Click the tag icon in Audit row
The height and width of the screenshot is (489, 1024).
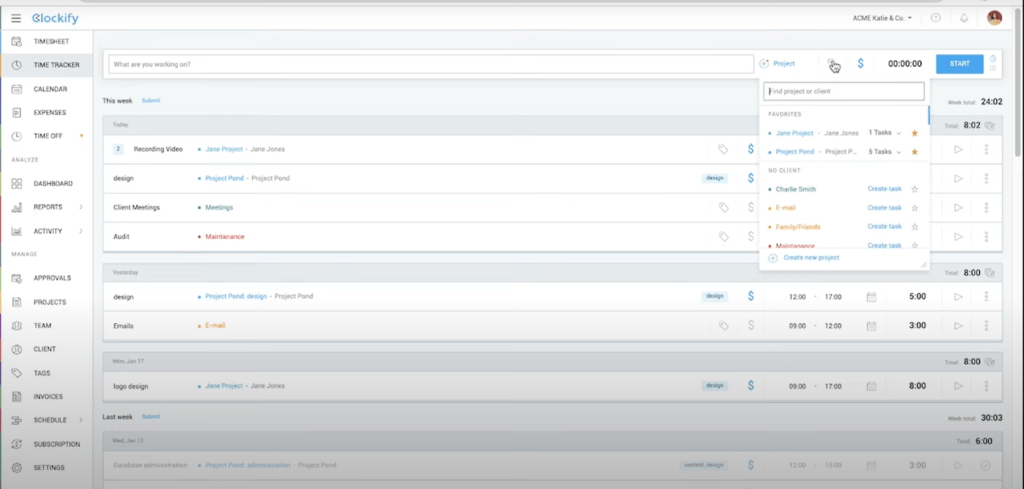click(723, 237)
